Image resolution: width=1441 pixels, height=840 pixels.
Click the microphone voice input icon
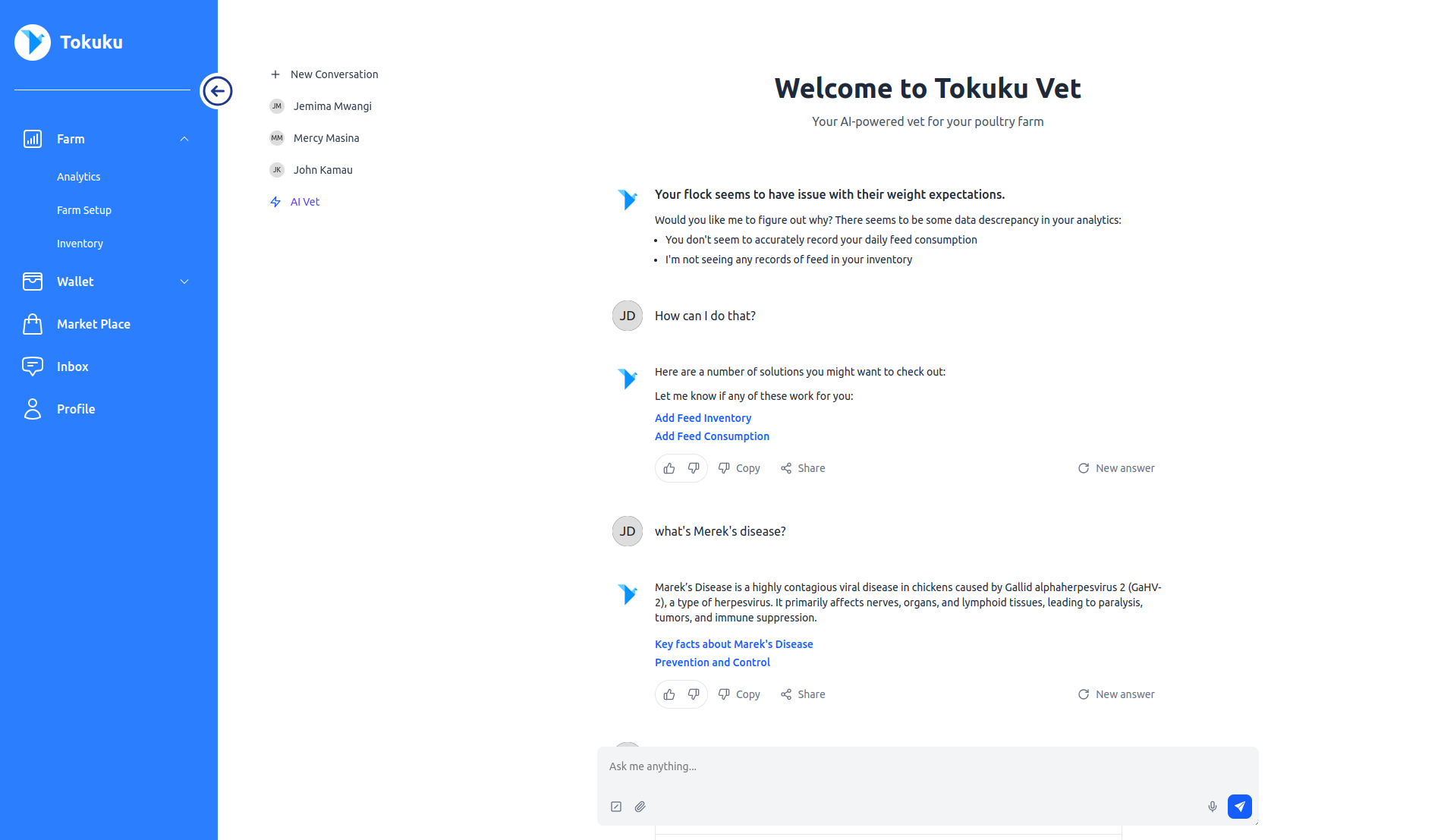pyautogui.click(x=1212, y=807)
